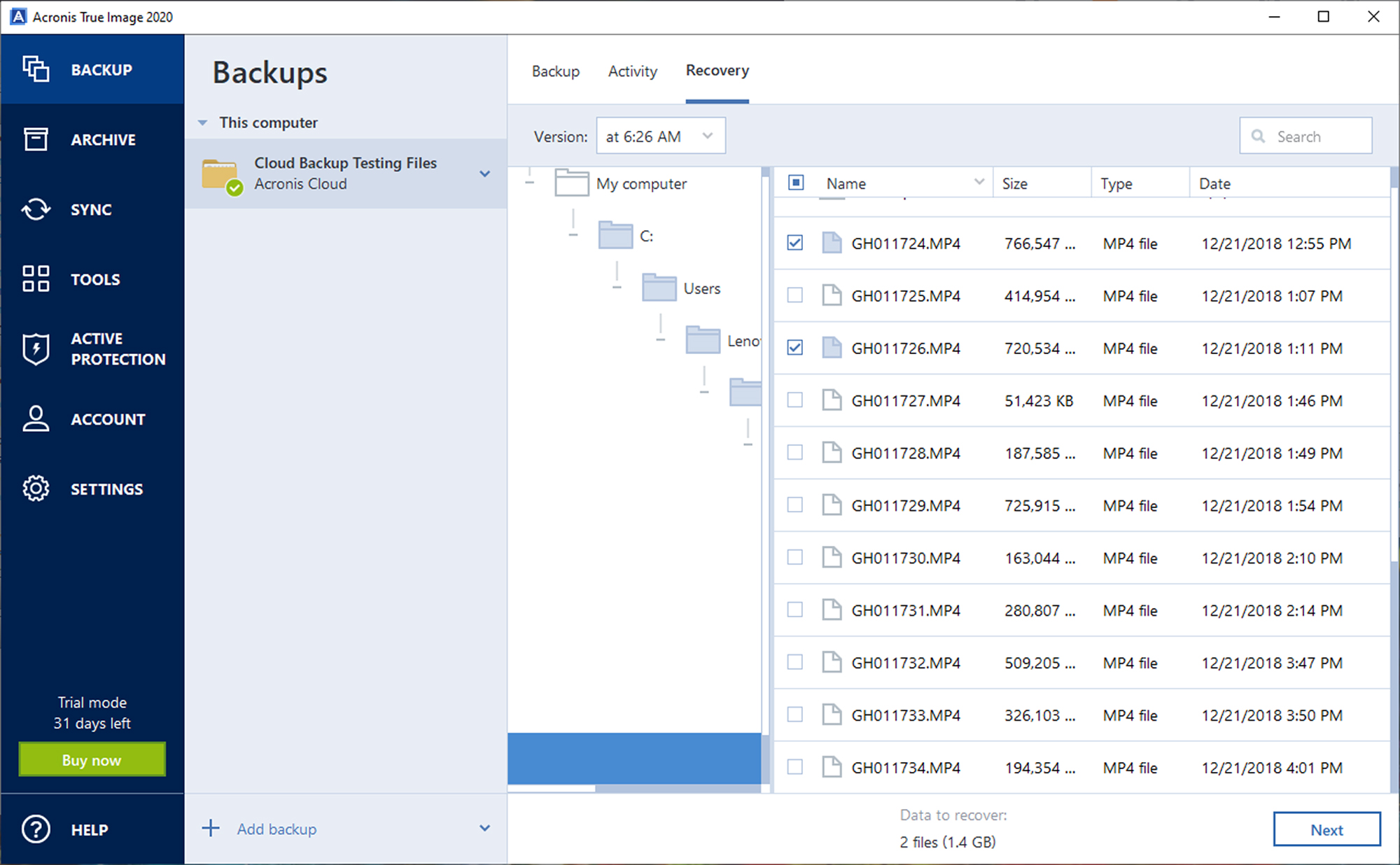Click the Name column sort arrow
Image resolution: width=1400 pixels, height=865 pixels.
(x=979, y=182)
